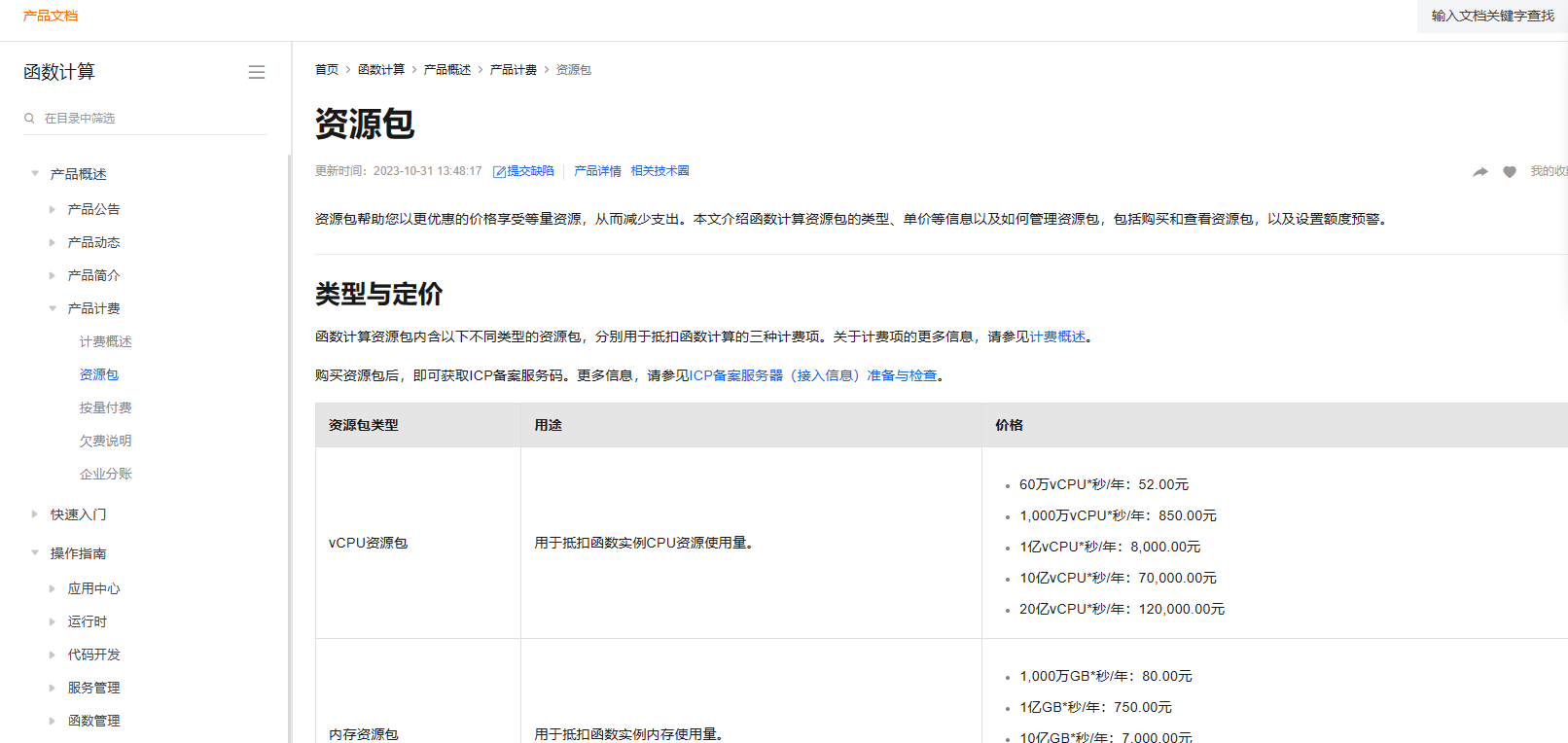This screenshot has width=1568, height=743.
Task: Open 快速入门 sidebar section
Action: click(x=79, y=514)
